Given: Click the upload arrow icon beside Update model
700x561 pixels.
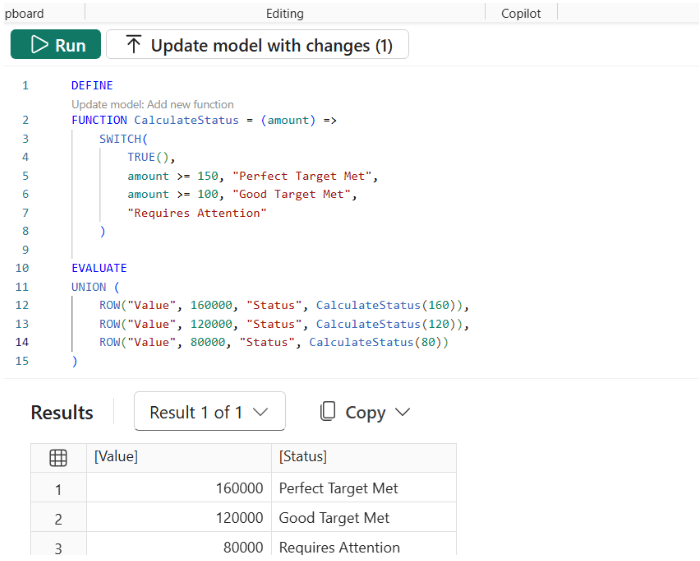Looking at the screenshot, I should coord(133,44).
